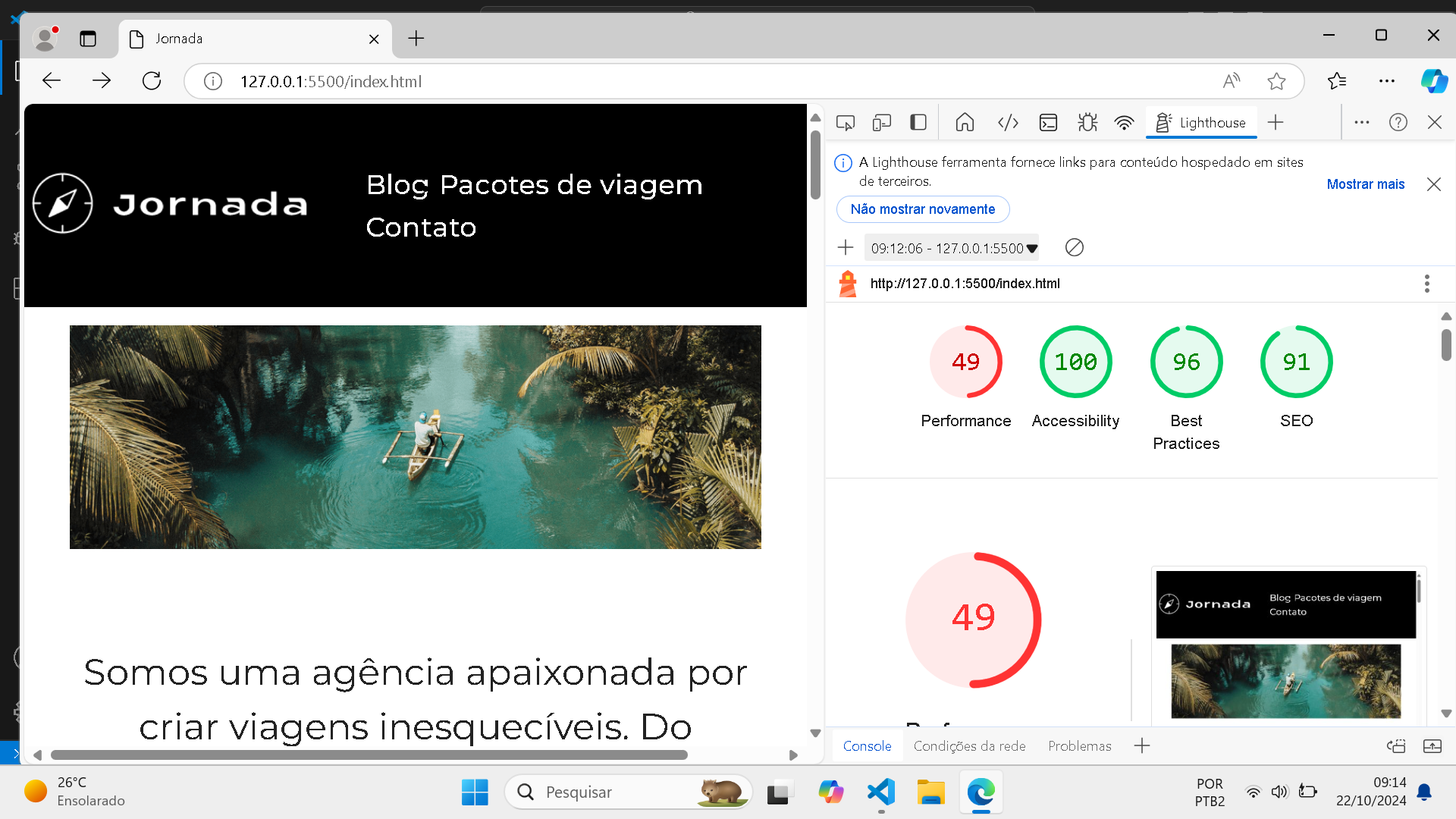
Task: Open Visual Studio Code from the taskbar
Action: [881, 792]
